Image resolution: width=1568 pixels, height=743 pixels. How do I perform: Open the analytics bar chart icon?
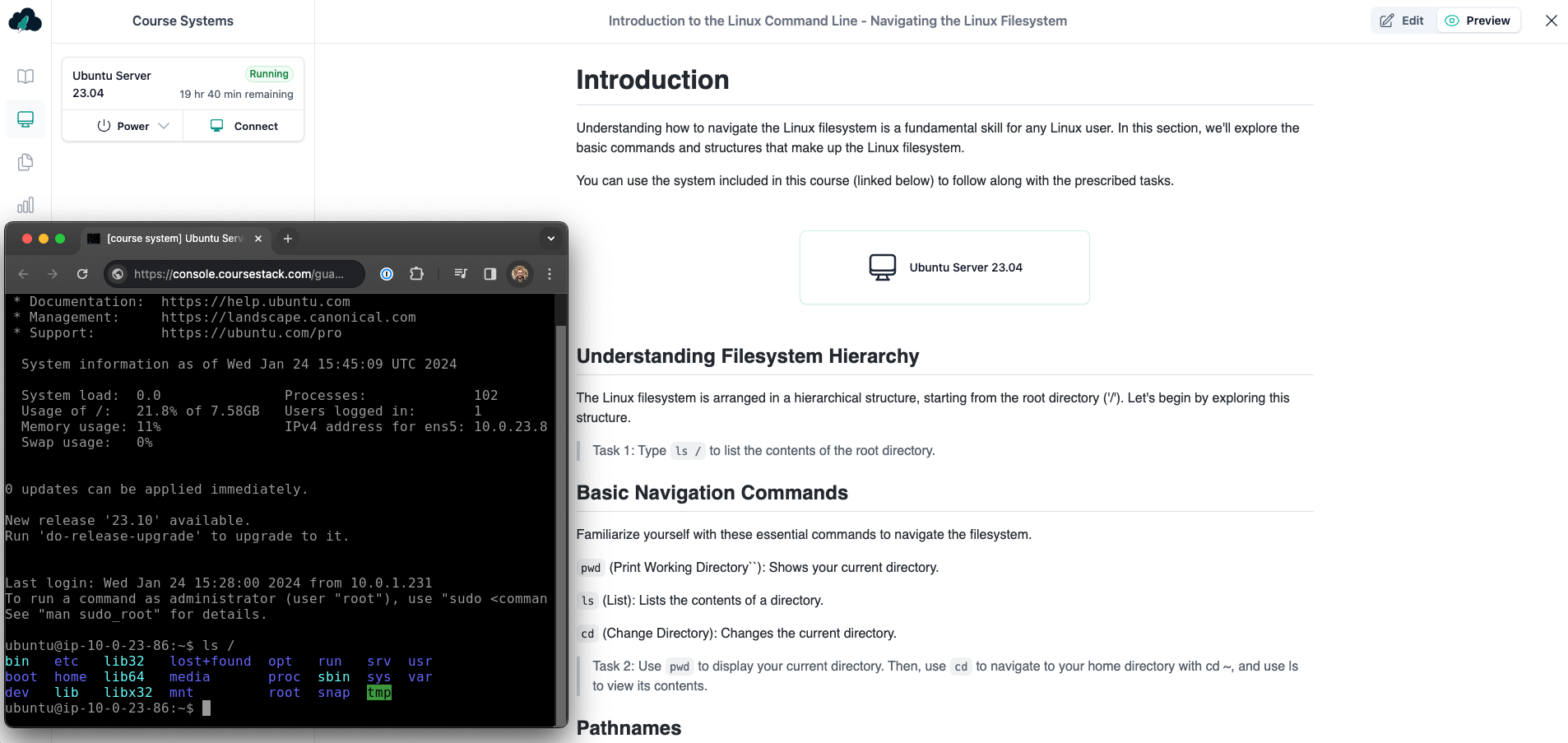[x=26, y=205]
